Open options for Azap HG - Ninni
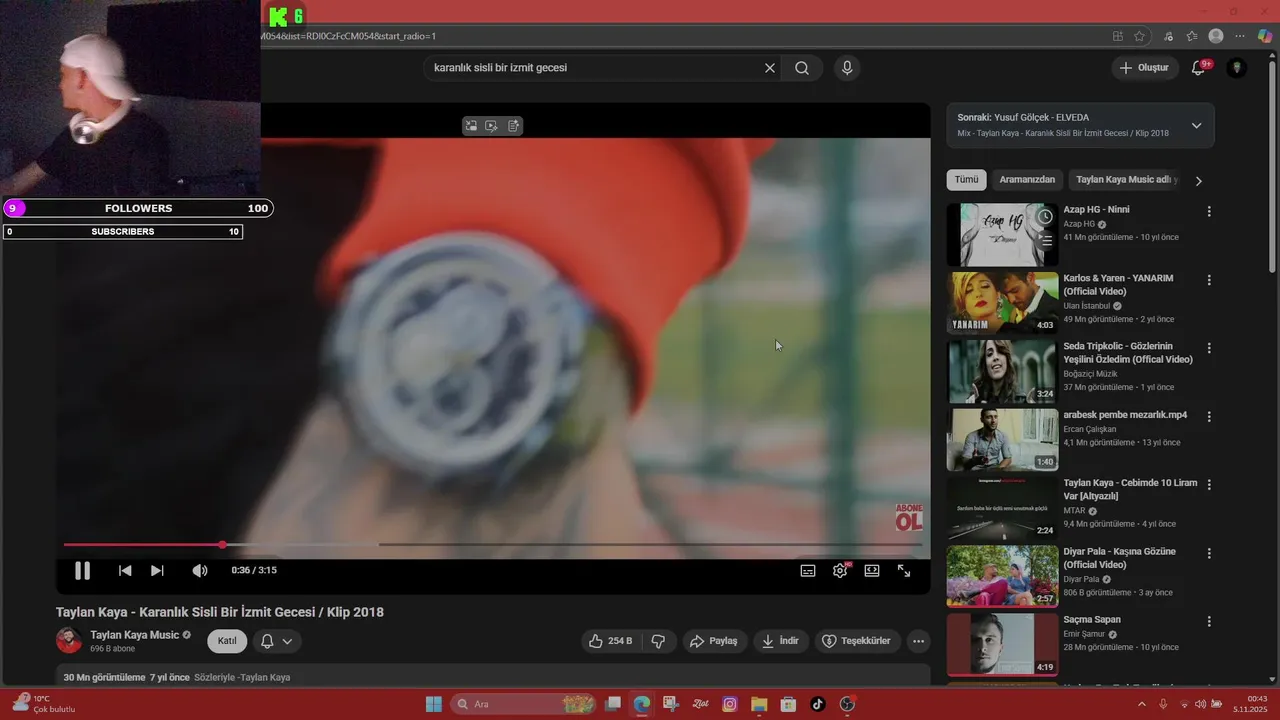 [x=1209, y=212]
